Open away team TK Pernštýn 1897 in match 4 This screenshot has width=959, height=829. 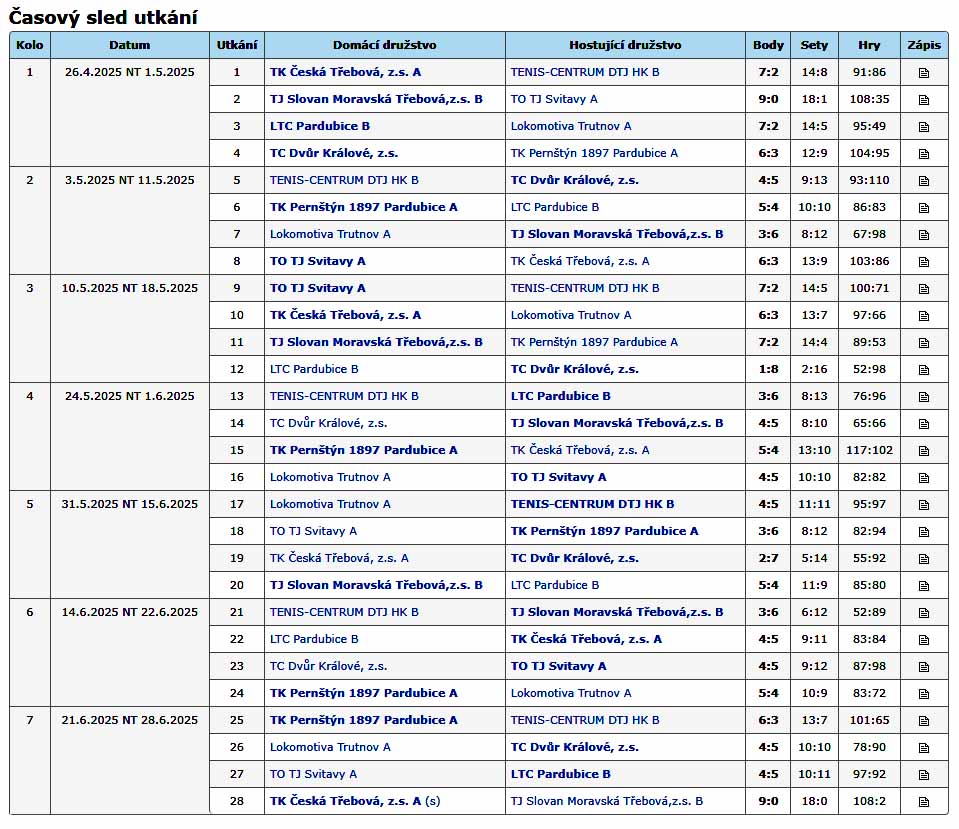594,153
